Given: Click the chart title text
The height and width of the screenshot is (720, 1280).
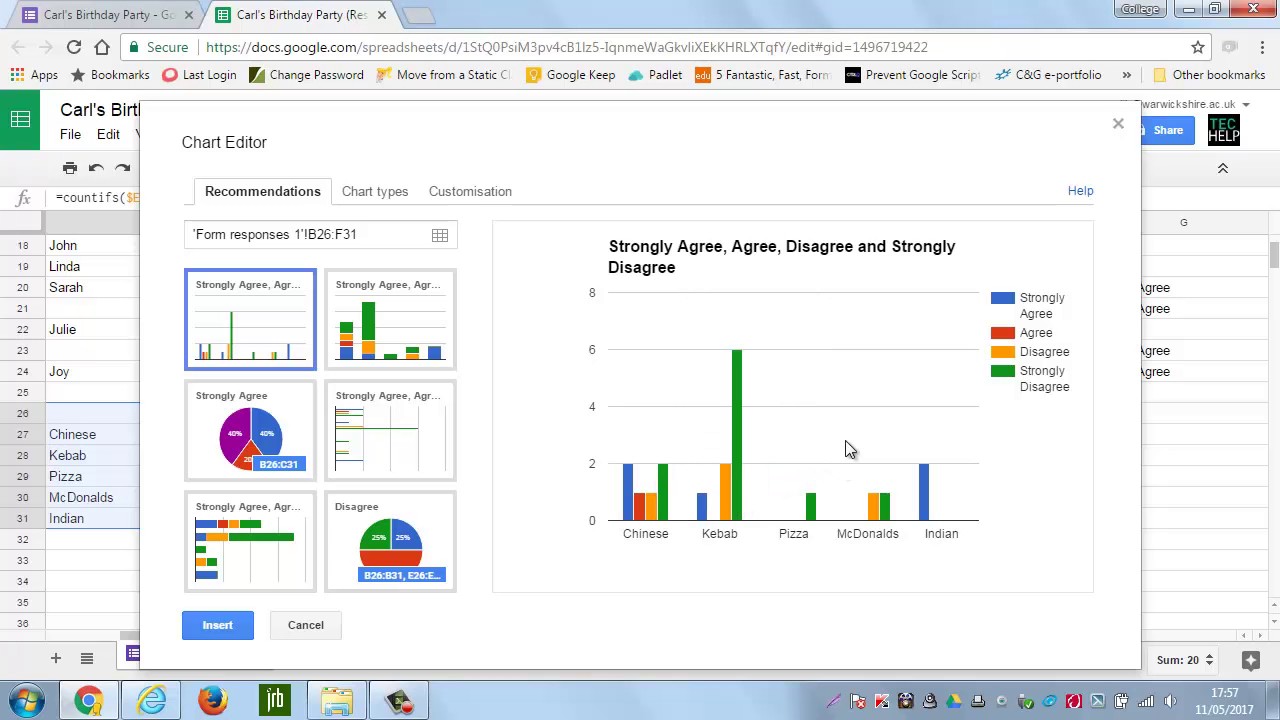Looking at the screenshot, I should tap(782, 257).
